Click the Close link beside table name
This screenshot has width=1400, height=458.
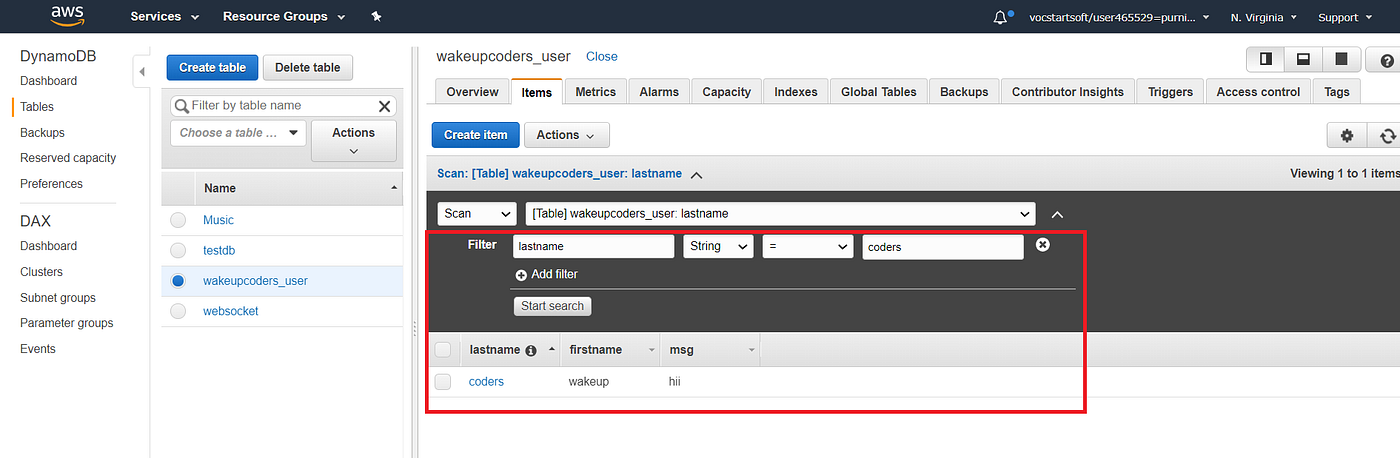(x=602, y=57)
